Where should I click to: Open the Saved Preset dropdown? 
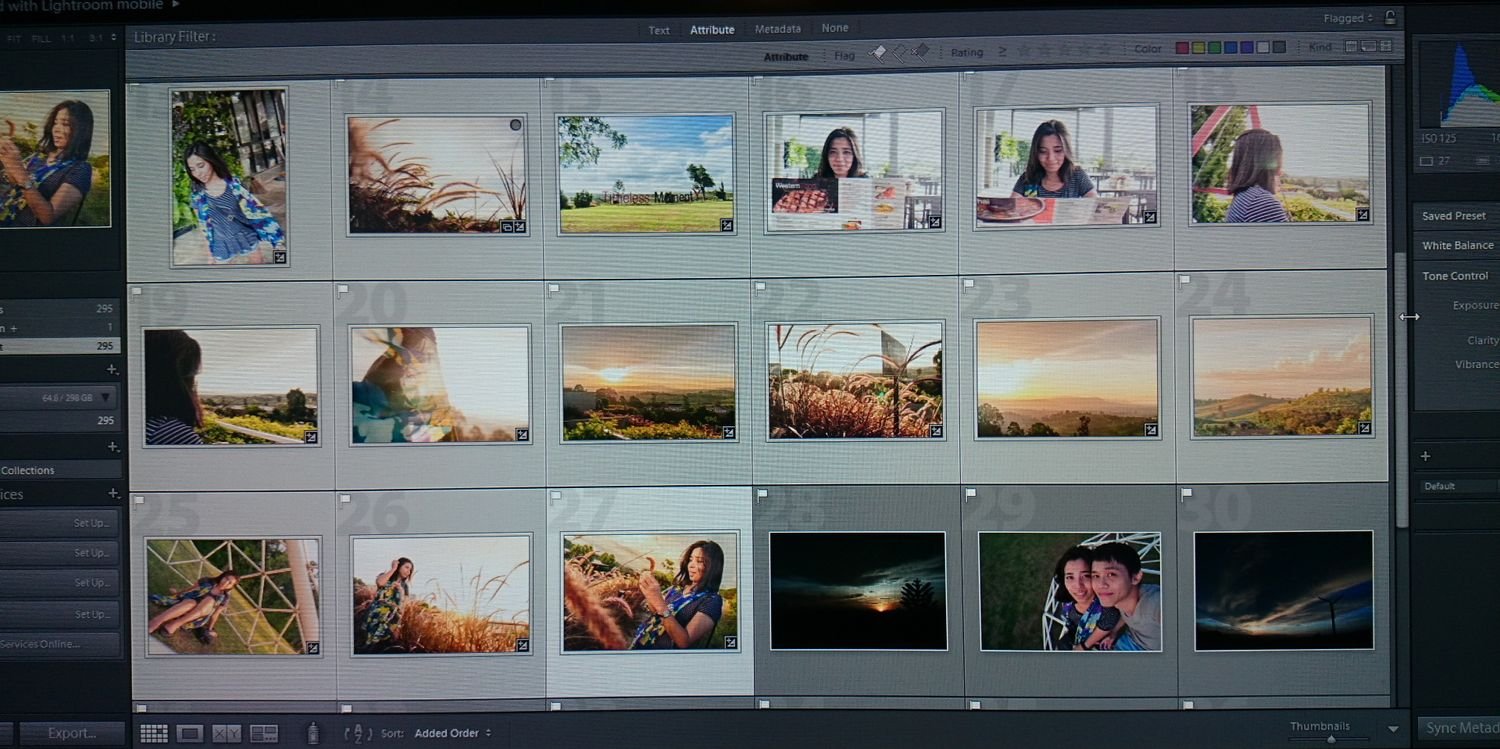tap(1455, 216)
